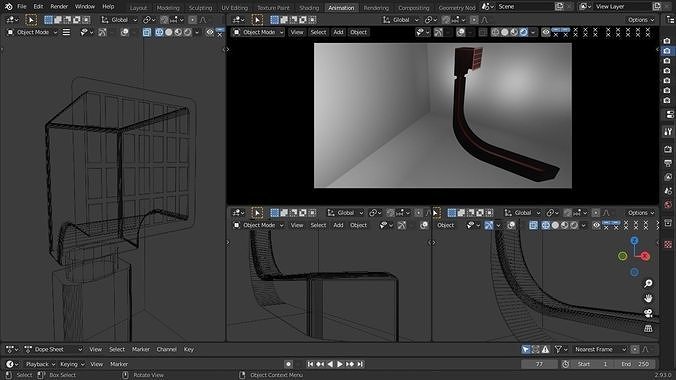Toggle snapping magnet in left viewport

click(164, 20)
